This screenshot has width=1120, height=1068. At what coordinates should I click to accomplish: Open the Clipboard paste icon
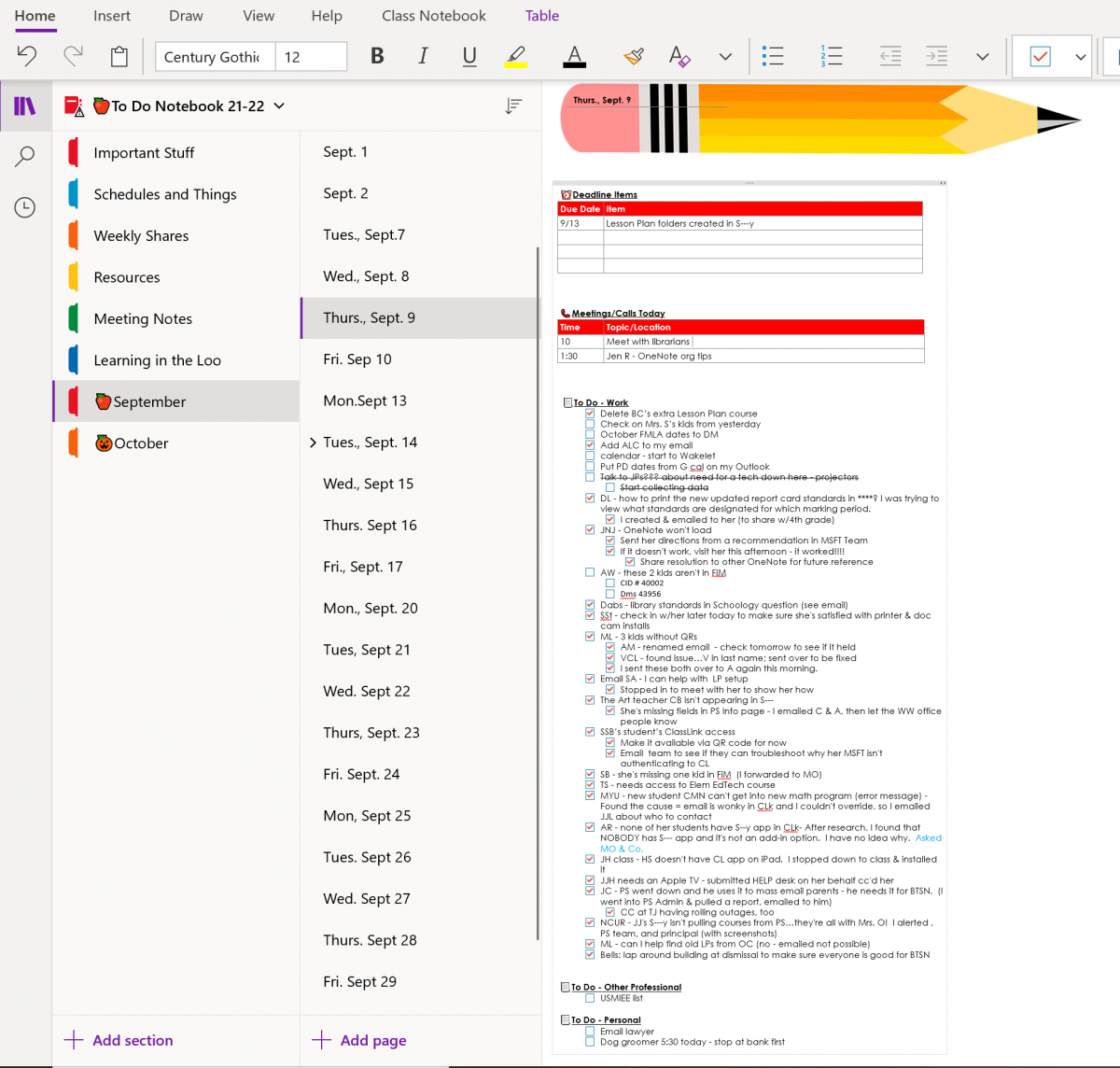[x=119, y=56]
